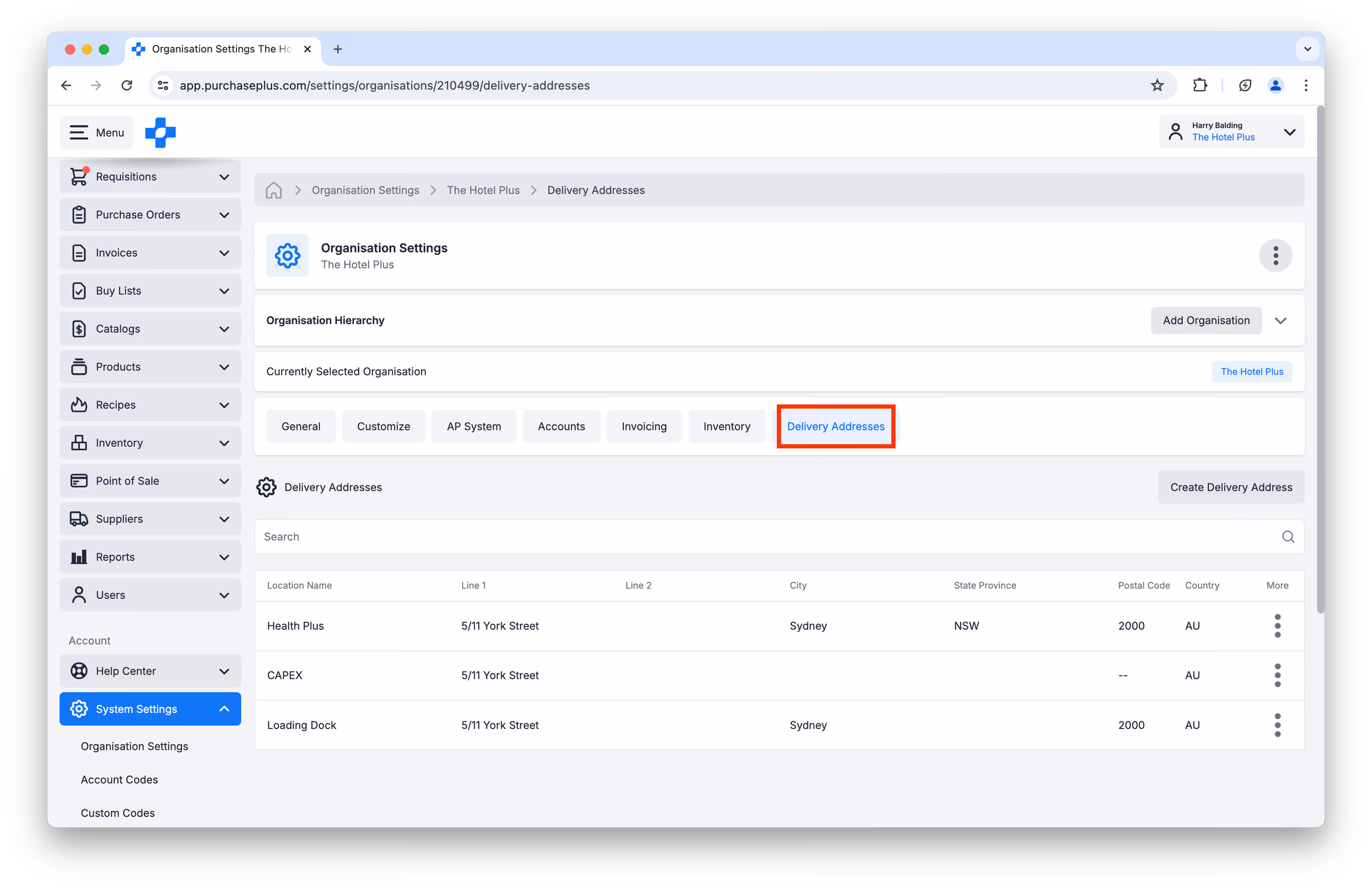Click the Add Organisation button
This screenshot has height=890, width=1372.
1206,321
